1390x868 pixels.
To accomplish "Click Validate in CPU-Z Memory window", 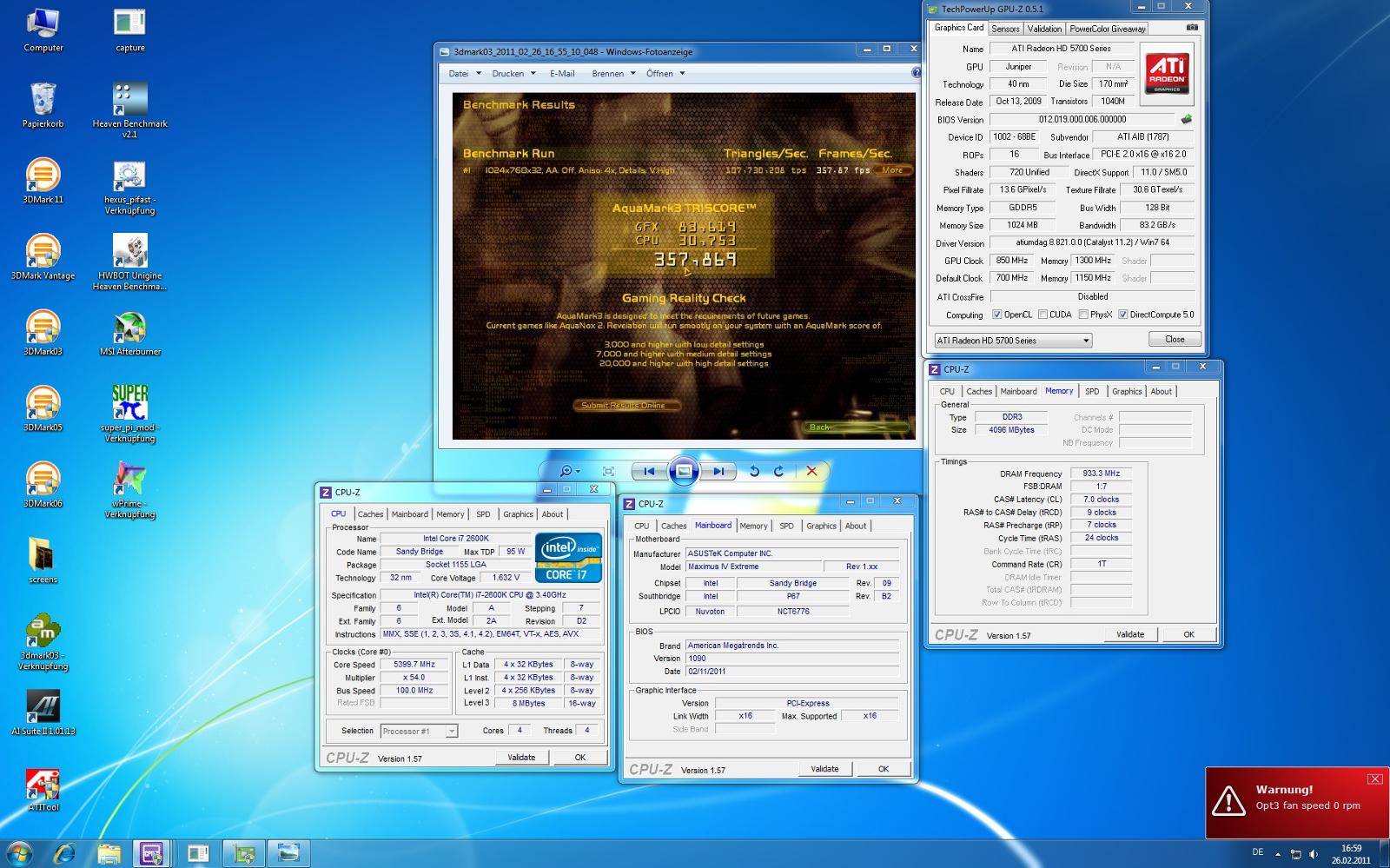I will pyautogui.click(x=1130, y=634).
